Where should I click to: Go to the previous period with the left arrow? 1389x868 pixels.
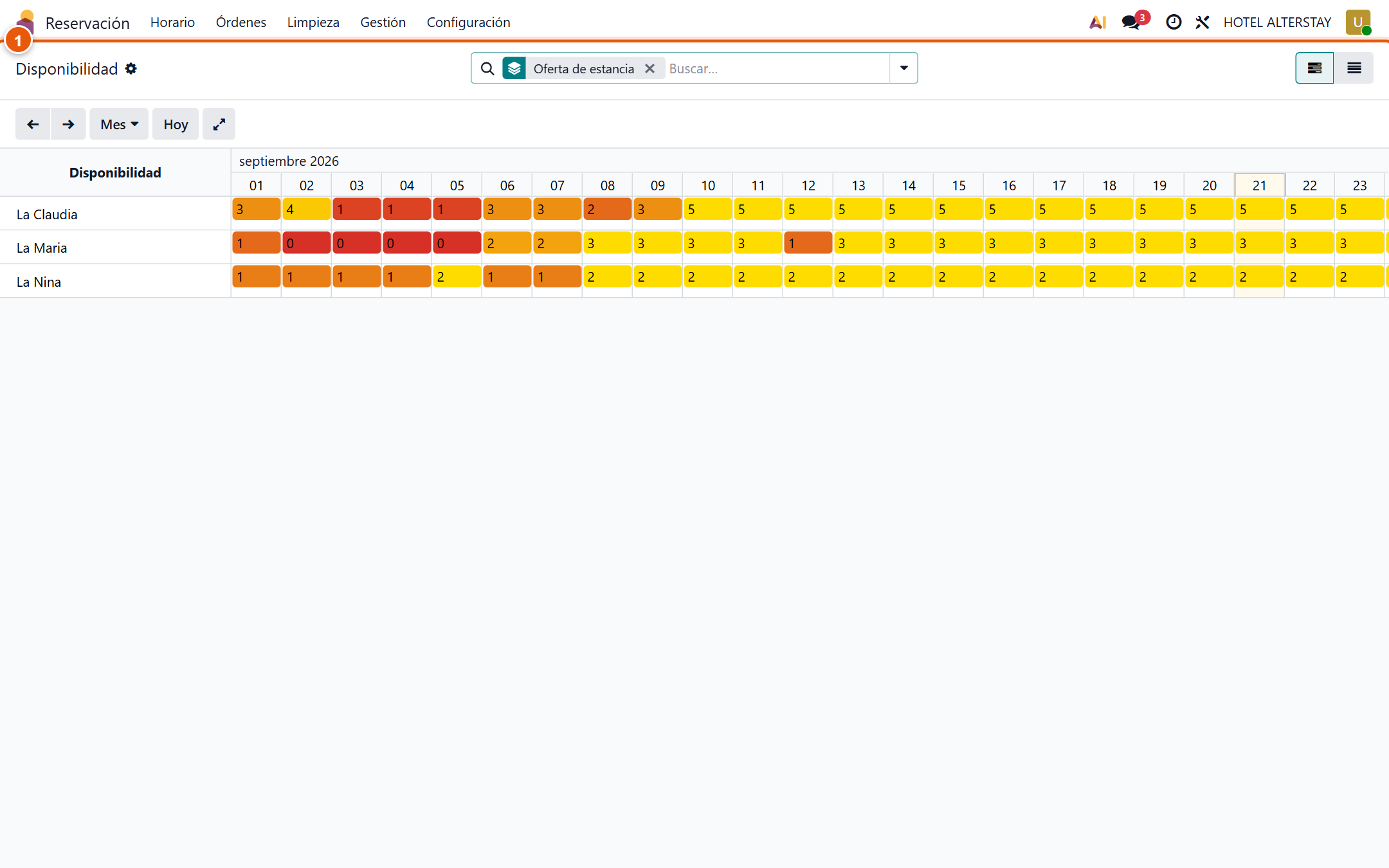(33, 124)
